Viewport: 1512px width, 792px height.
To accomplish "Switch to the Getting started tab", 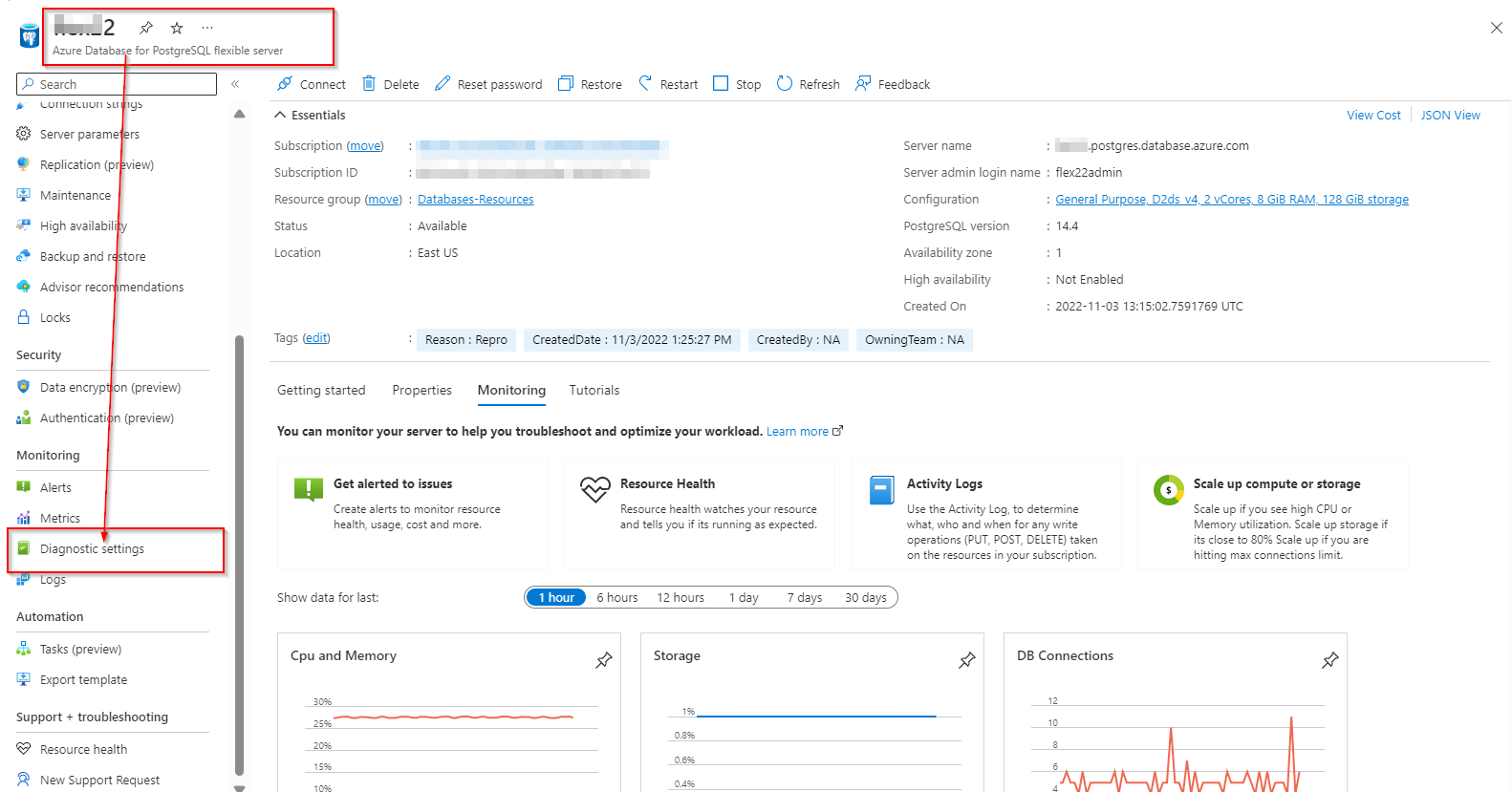I will pyautogui.click(x=321, y=390).
